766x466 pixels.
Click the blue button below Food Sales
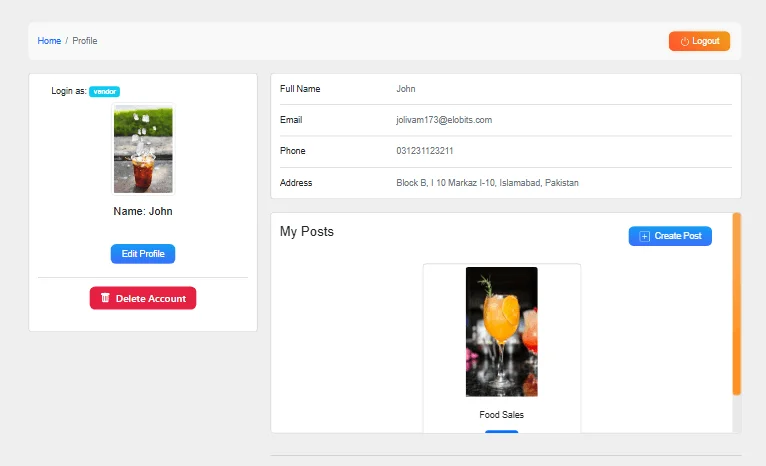pyautogui.click(x=501, y=432)
